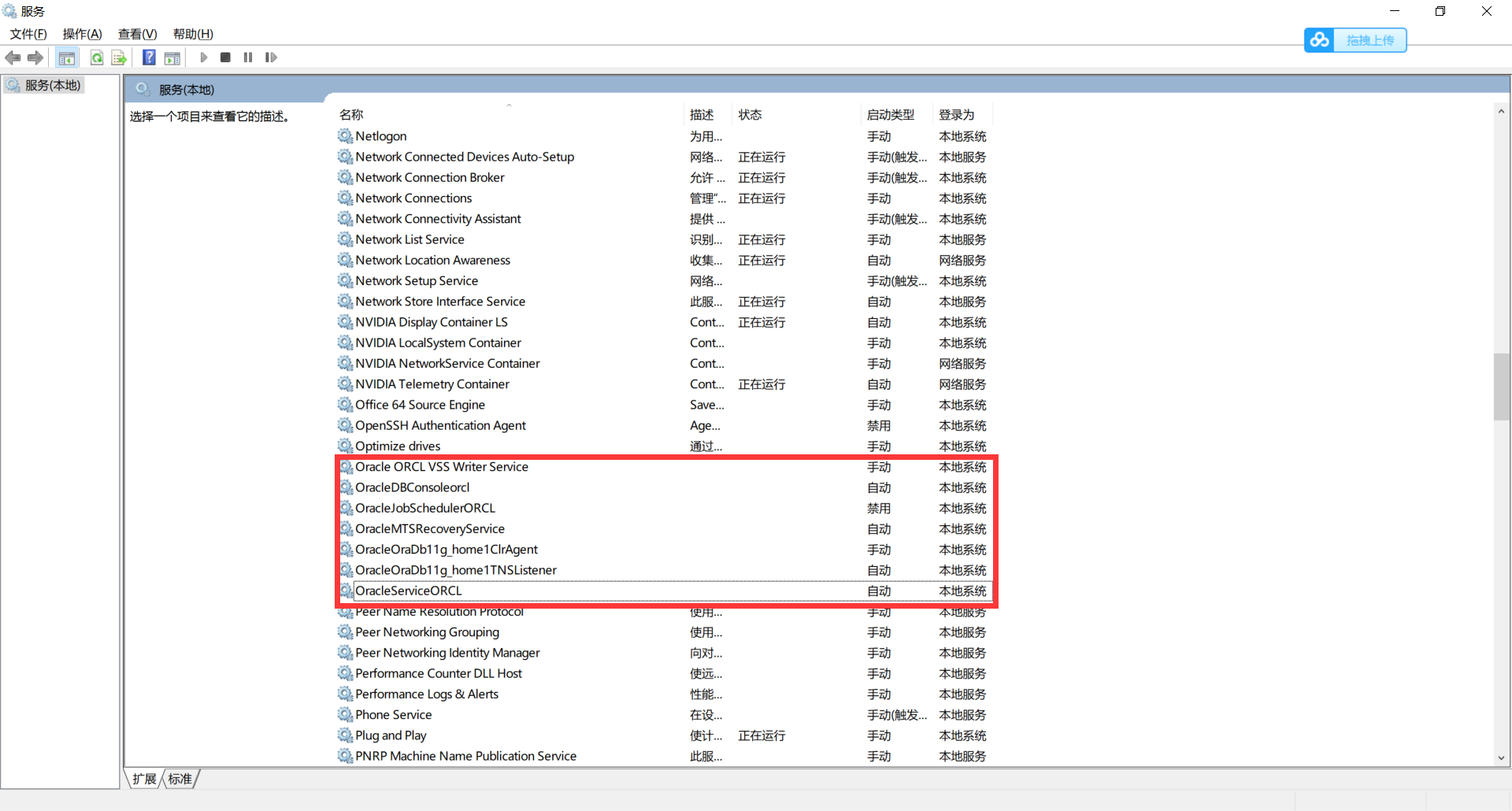
Task: Click gear icon of Peer Networking Grouping
Action: (x=345, y=631)
